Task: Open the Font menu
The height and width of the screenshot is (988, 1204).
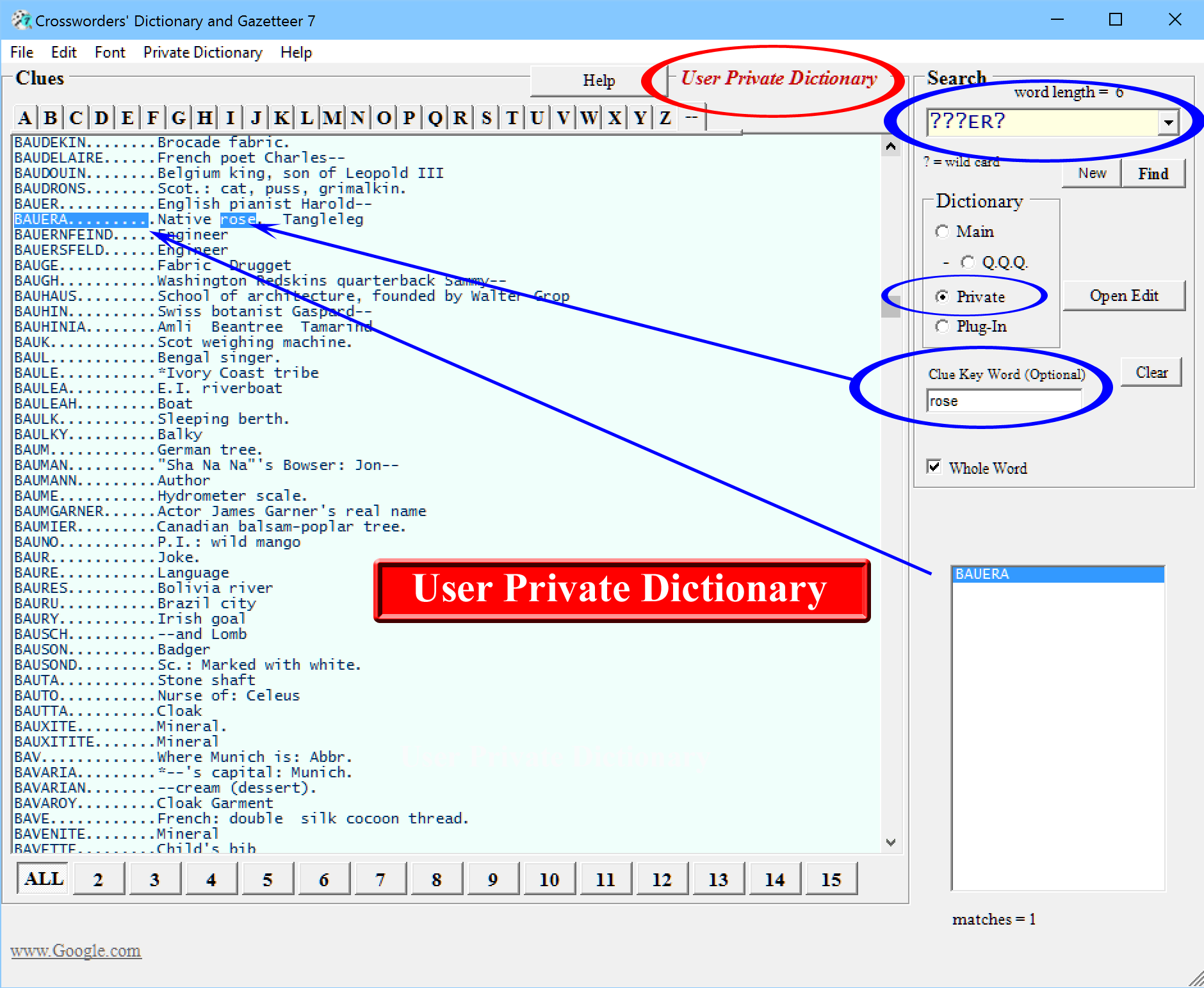Action: (110, 52)
